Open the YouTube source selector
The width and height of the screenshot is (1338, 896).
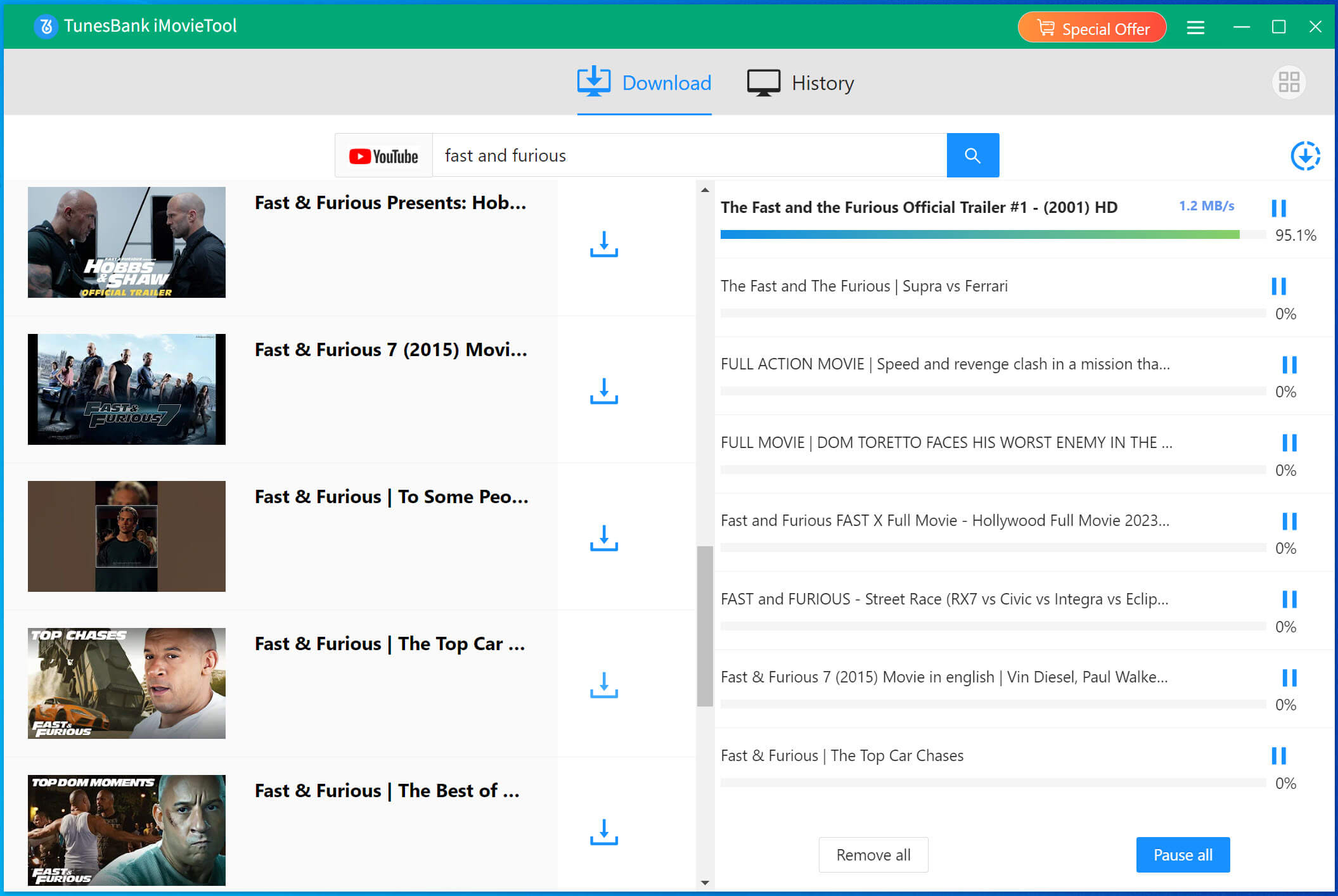click(383, 156)
